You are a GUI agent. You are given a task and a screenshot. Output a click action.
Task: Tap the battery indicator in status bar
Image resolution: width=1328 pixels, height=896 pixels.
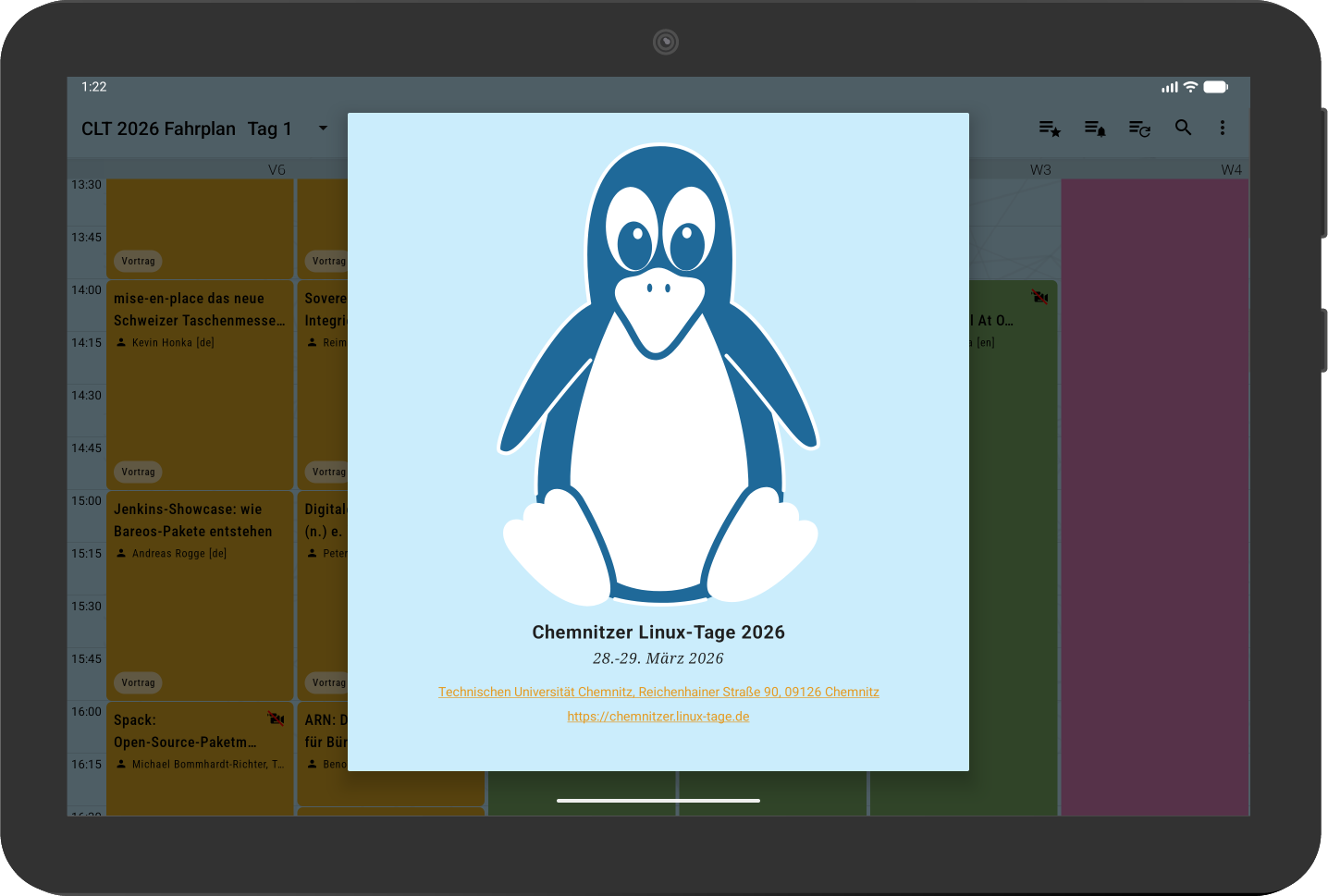tap(1216, 87)
